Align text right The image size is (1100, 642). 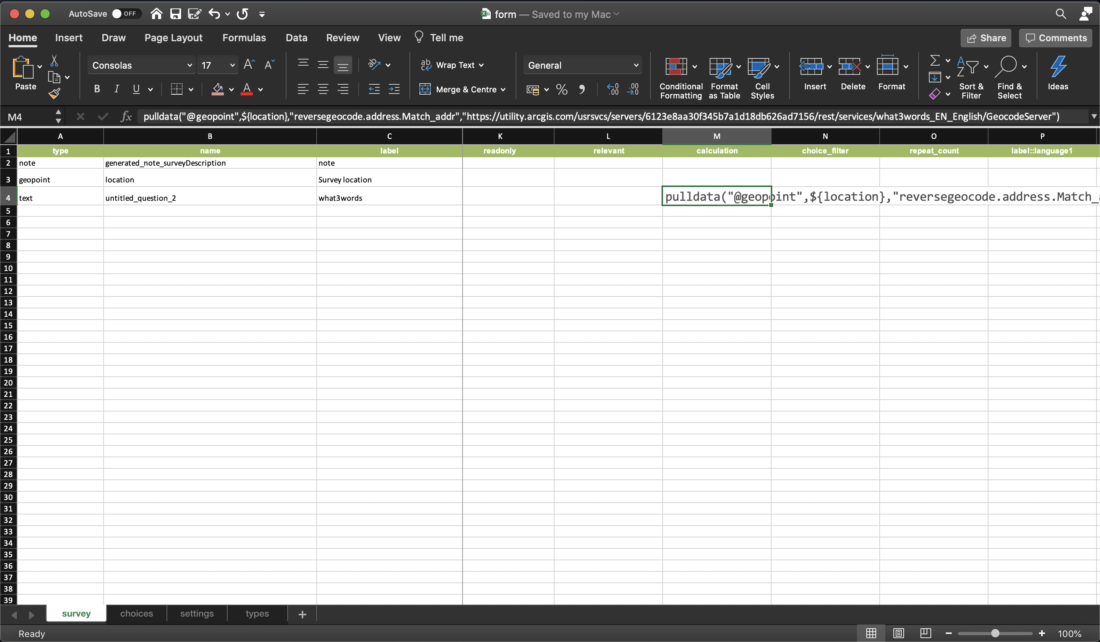pyautogui.click(x=342, y=89)
